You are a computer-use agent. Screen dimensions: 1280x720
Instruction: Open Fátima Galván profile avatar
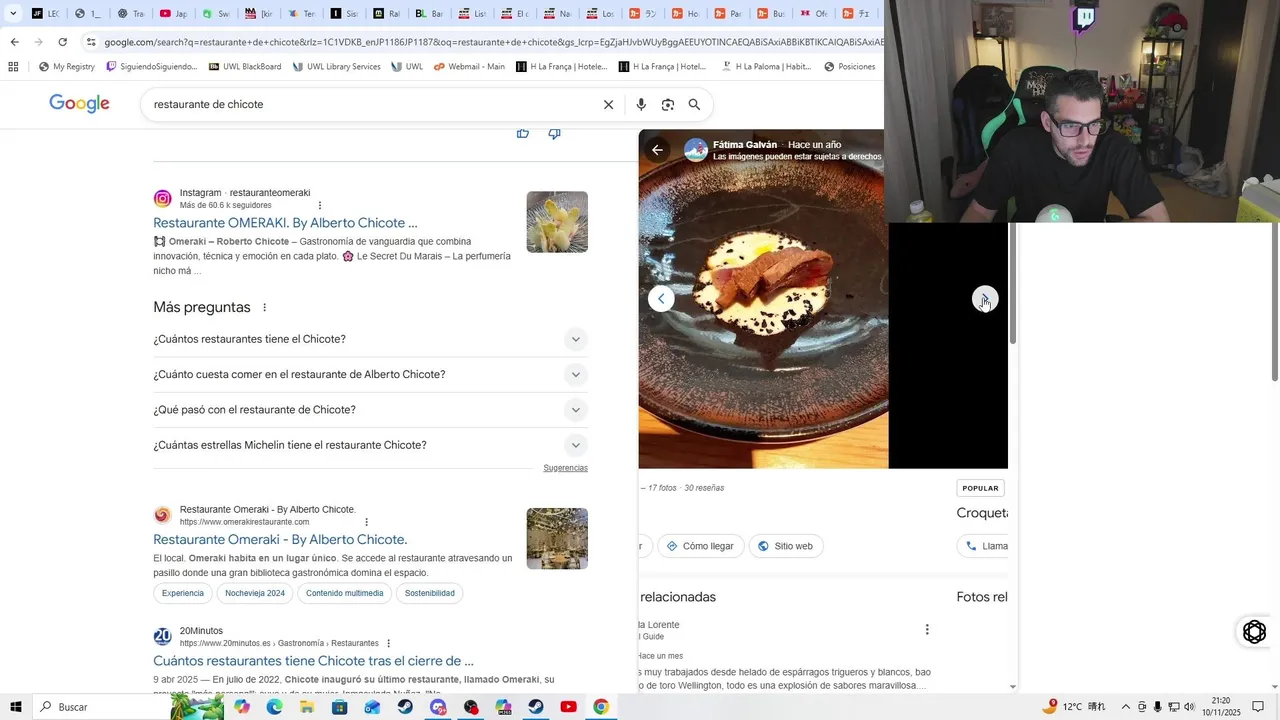coord(696,150)
